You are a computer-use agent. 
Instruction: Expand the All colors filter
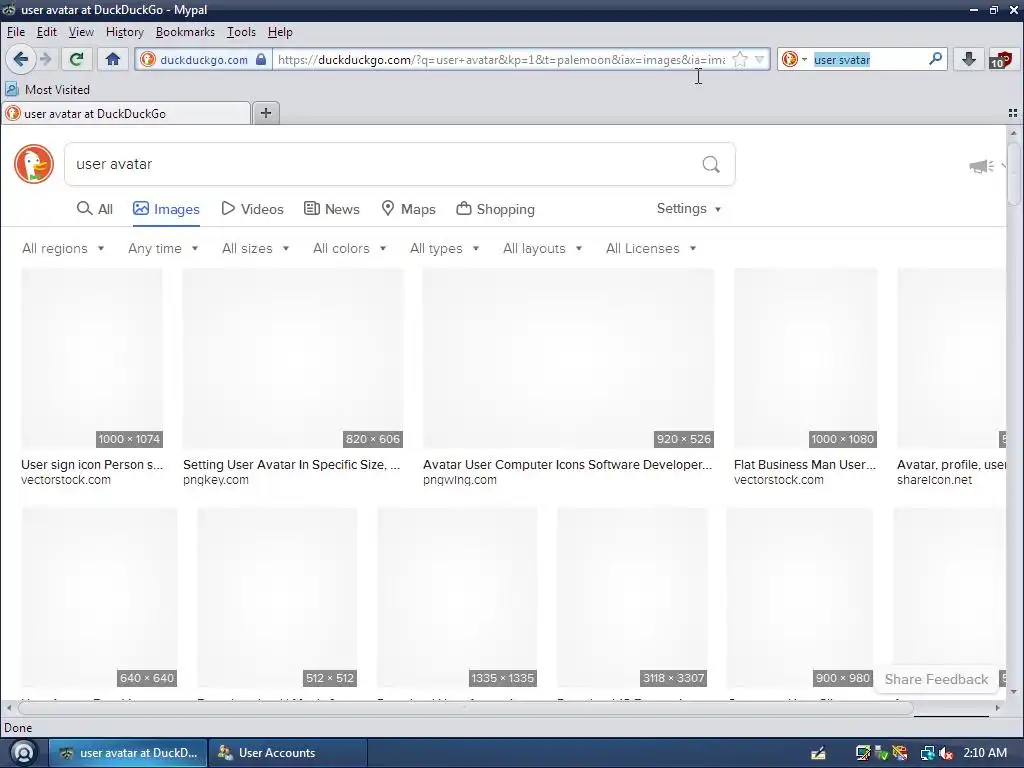point(349,248)
